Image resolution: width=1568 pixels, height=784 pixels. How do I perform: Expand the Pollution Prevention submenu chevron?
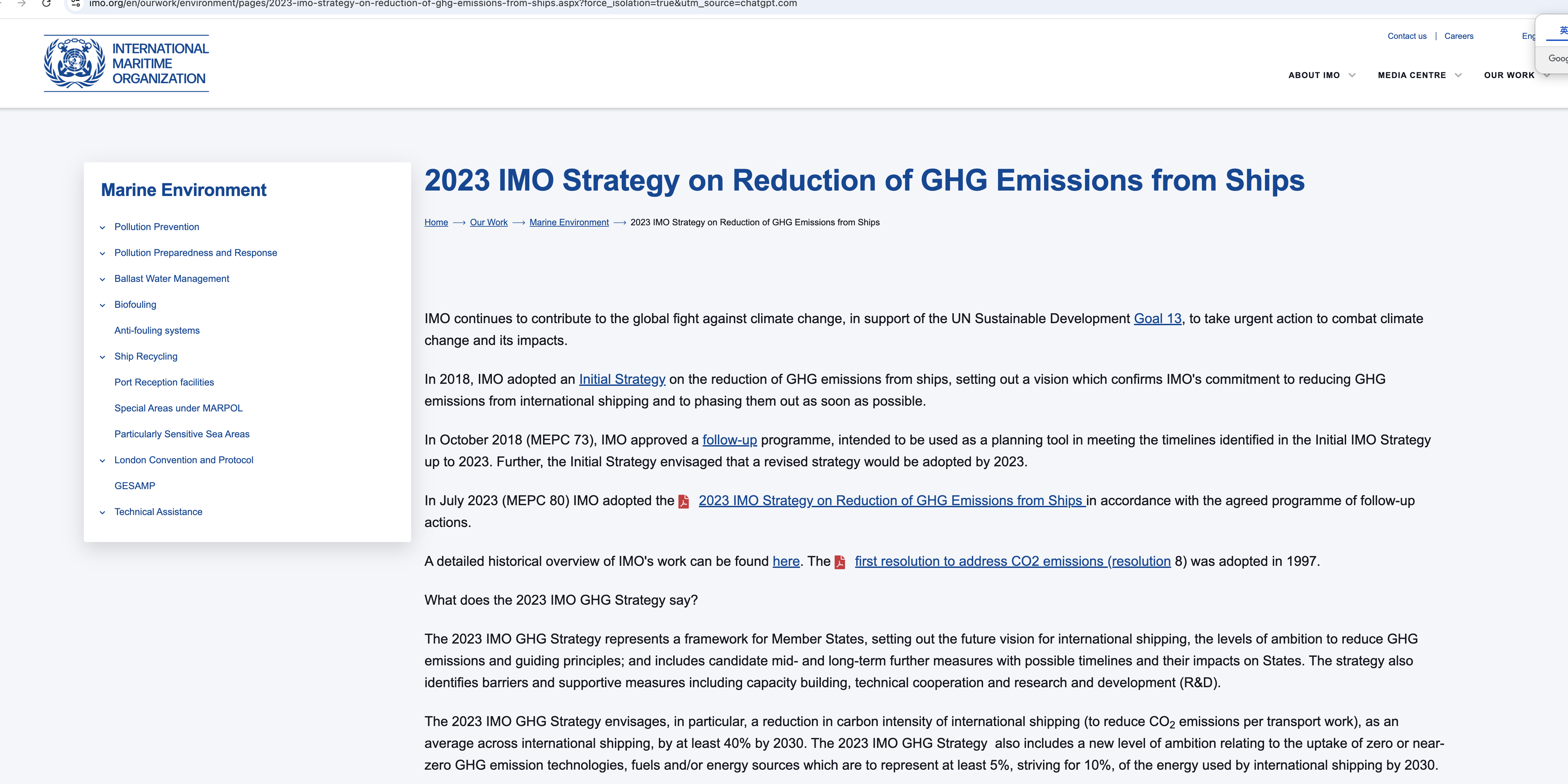[x=102, y=228]
